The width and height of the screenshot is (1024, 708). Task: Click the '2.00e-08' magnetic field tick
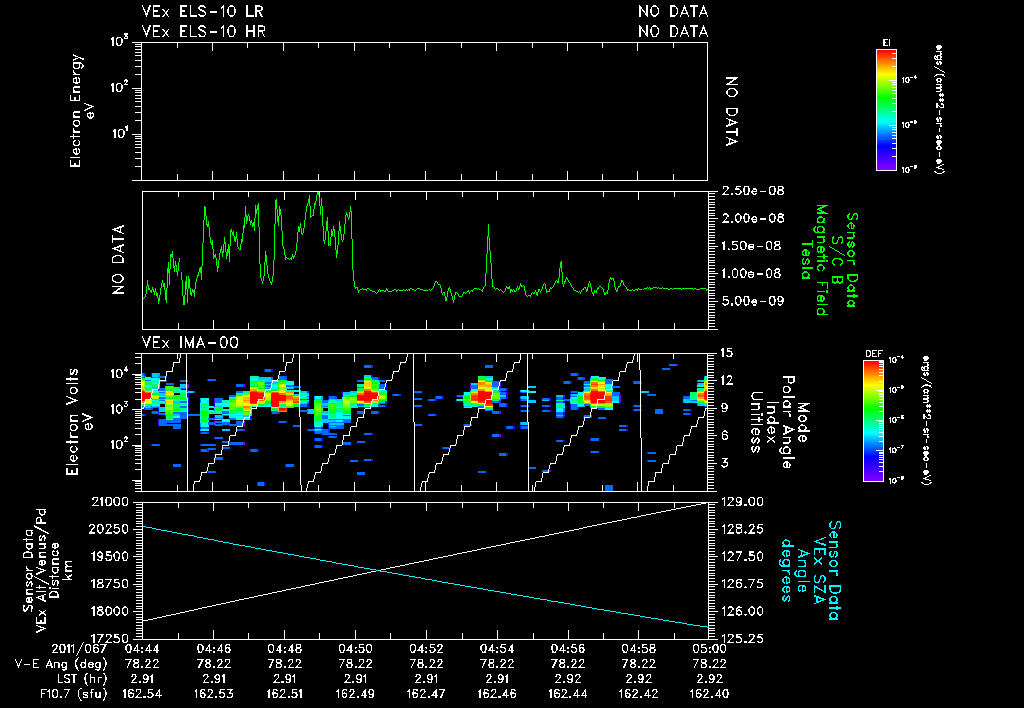coord(753,218)
